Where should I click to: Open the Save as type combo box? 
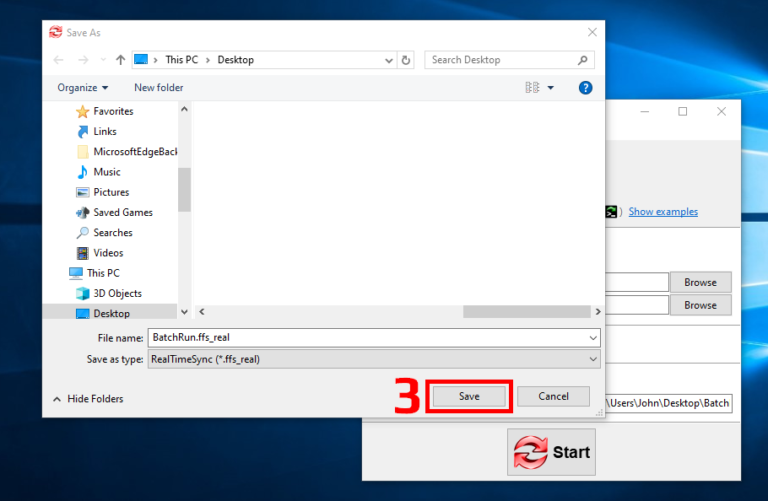click(x=374, y=359)
